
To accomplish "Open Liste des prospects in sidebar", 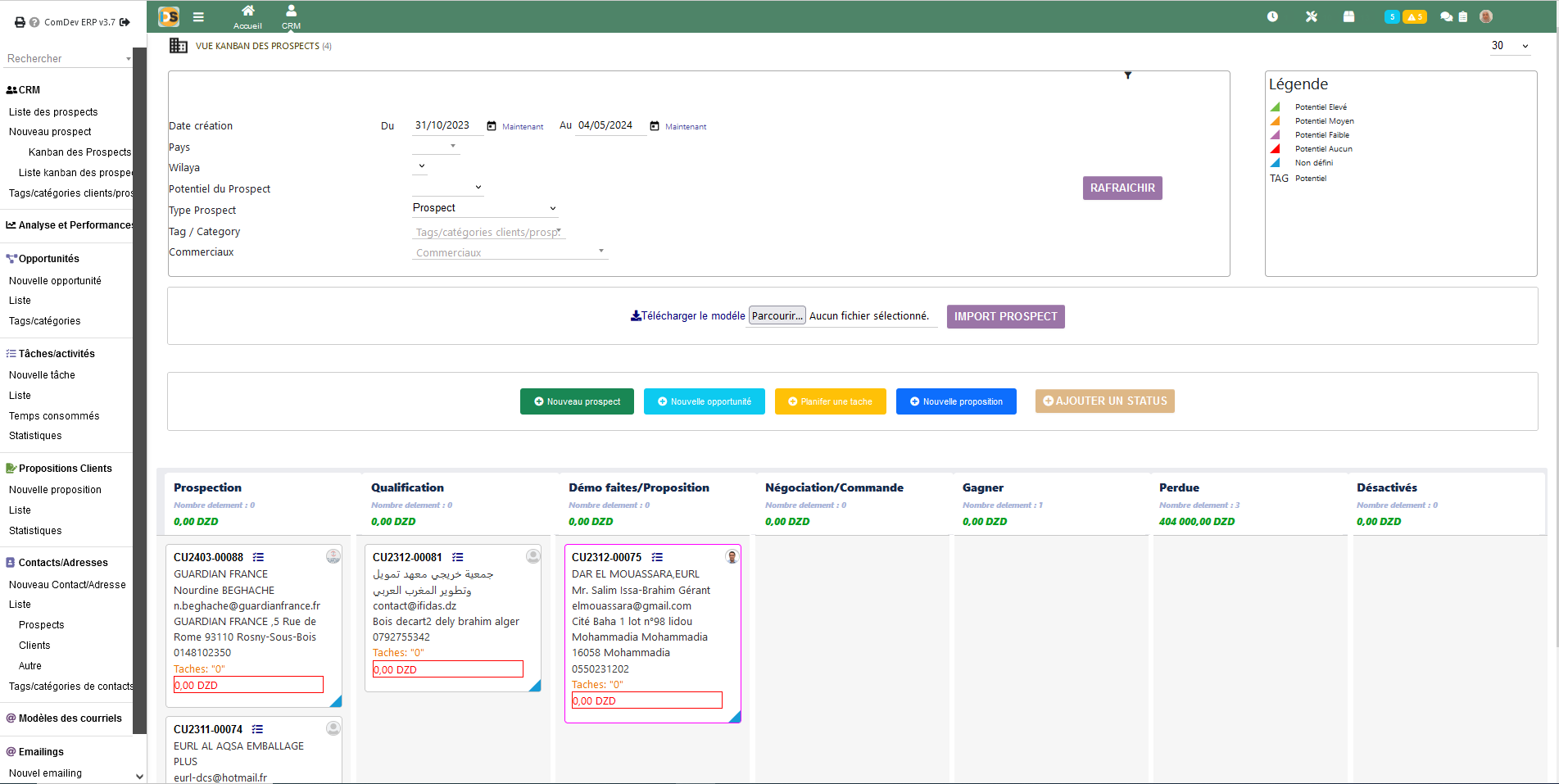I will click(53, 112).
